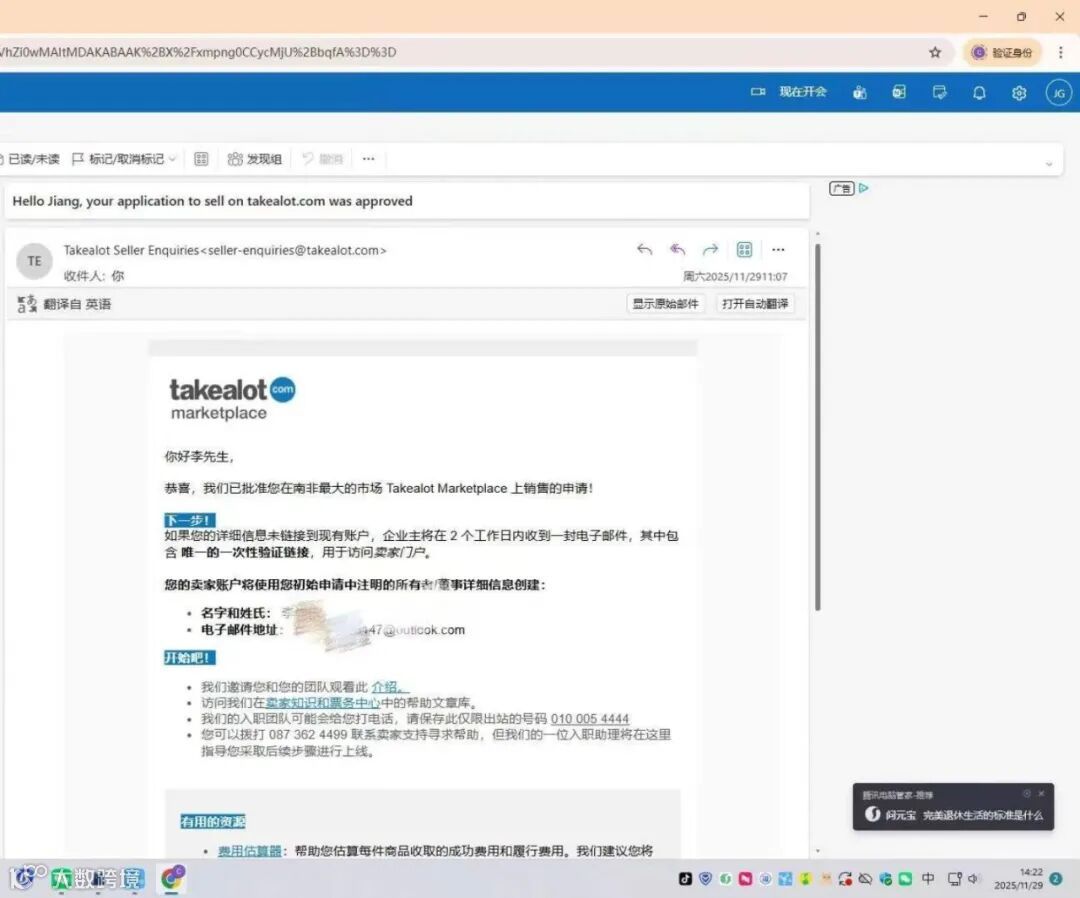Open the Chrome icon on the taskbar
The width and height of the screenshot is (1080, 898).
(172, 878)
